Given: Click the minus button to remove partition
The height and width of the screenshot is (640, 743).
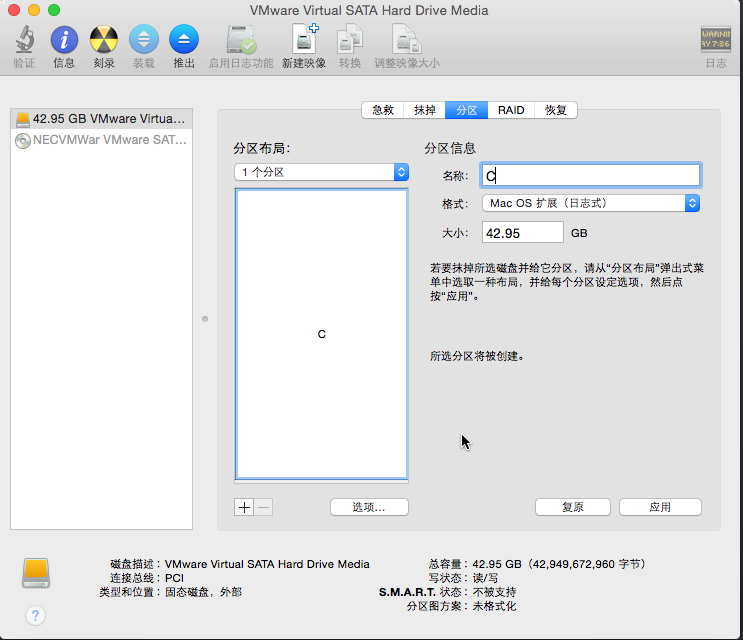Looking at the screenshot, I should click(263, 507).
